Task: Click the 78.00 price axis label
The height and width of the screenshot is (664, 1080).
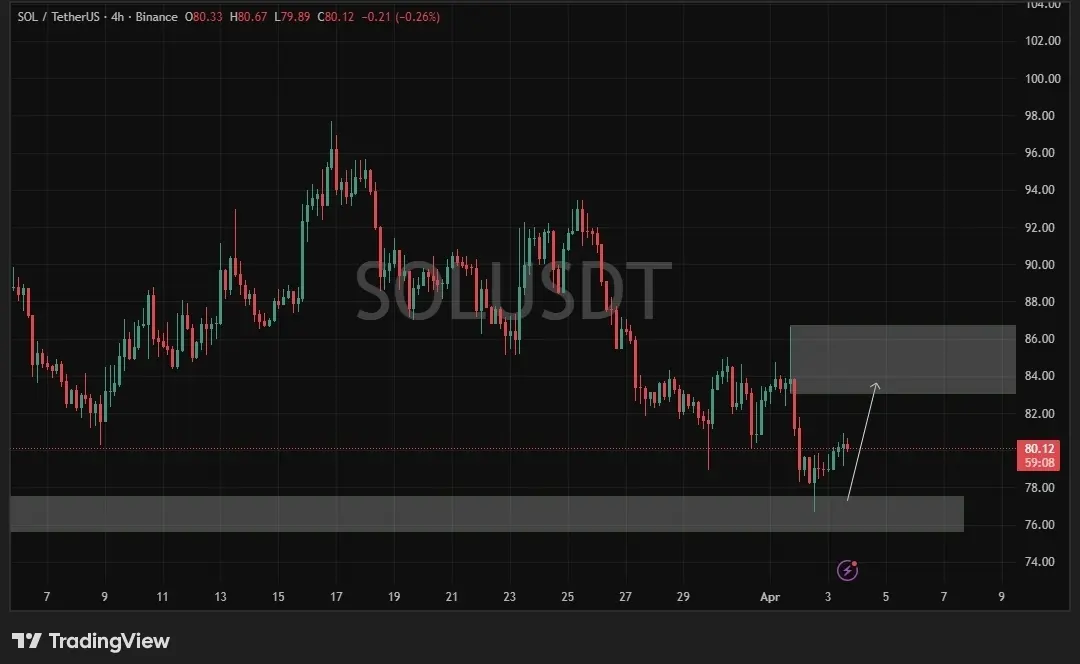Action: [1040, 488]
